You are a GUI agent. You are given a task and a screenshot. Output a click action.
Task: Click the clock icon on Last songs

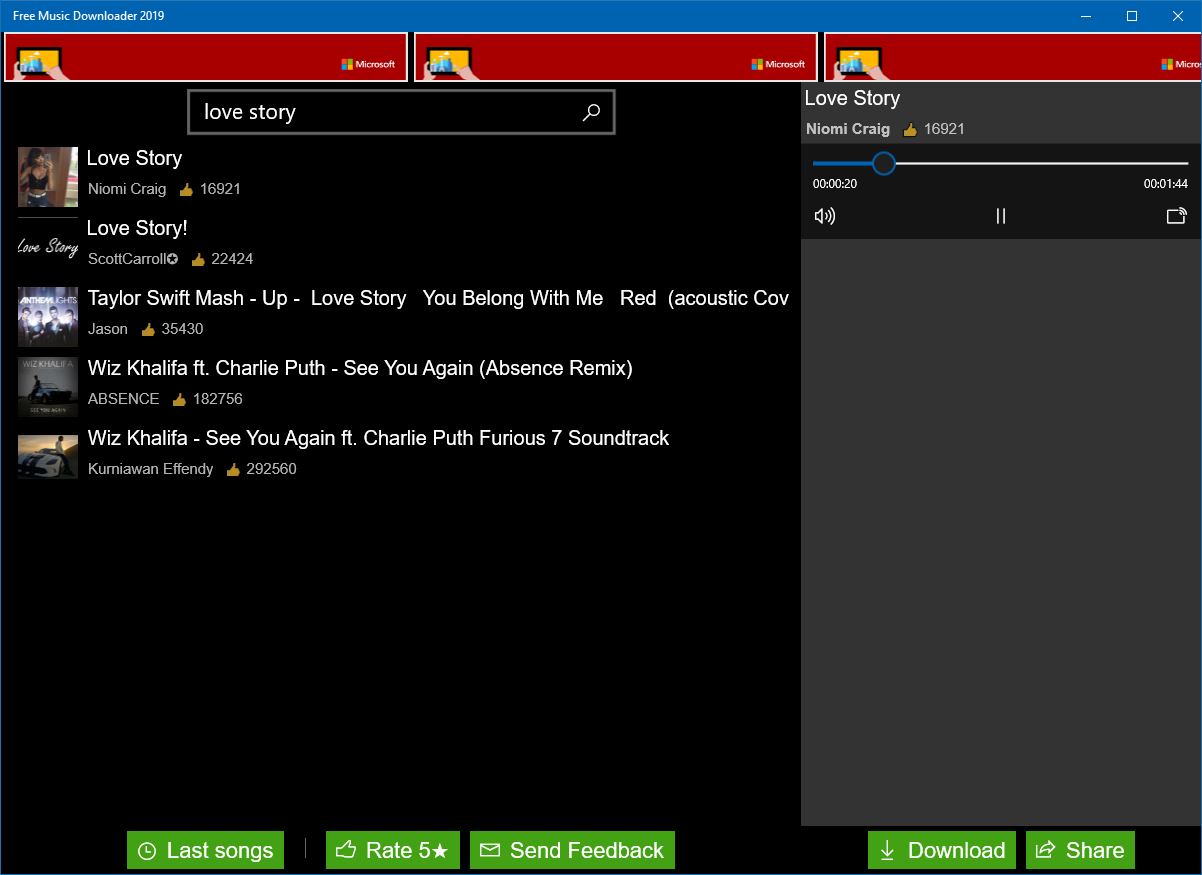click(x=147, y=851)
